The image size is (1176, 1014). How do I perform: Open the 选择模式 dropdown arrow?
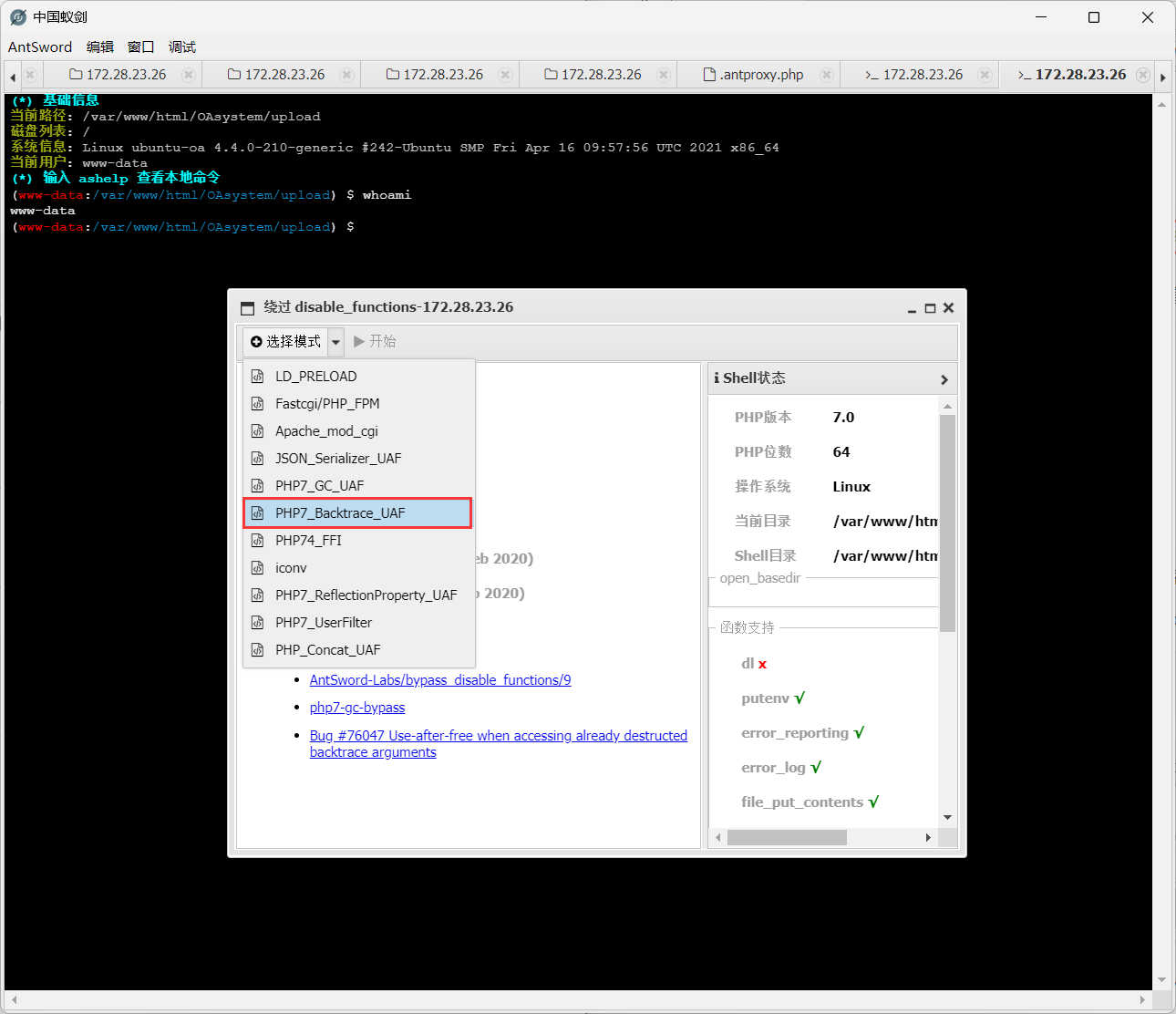click(335, 342)
